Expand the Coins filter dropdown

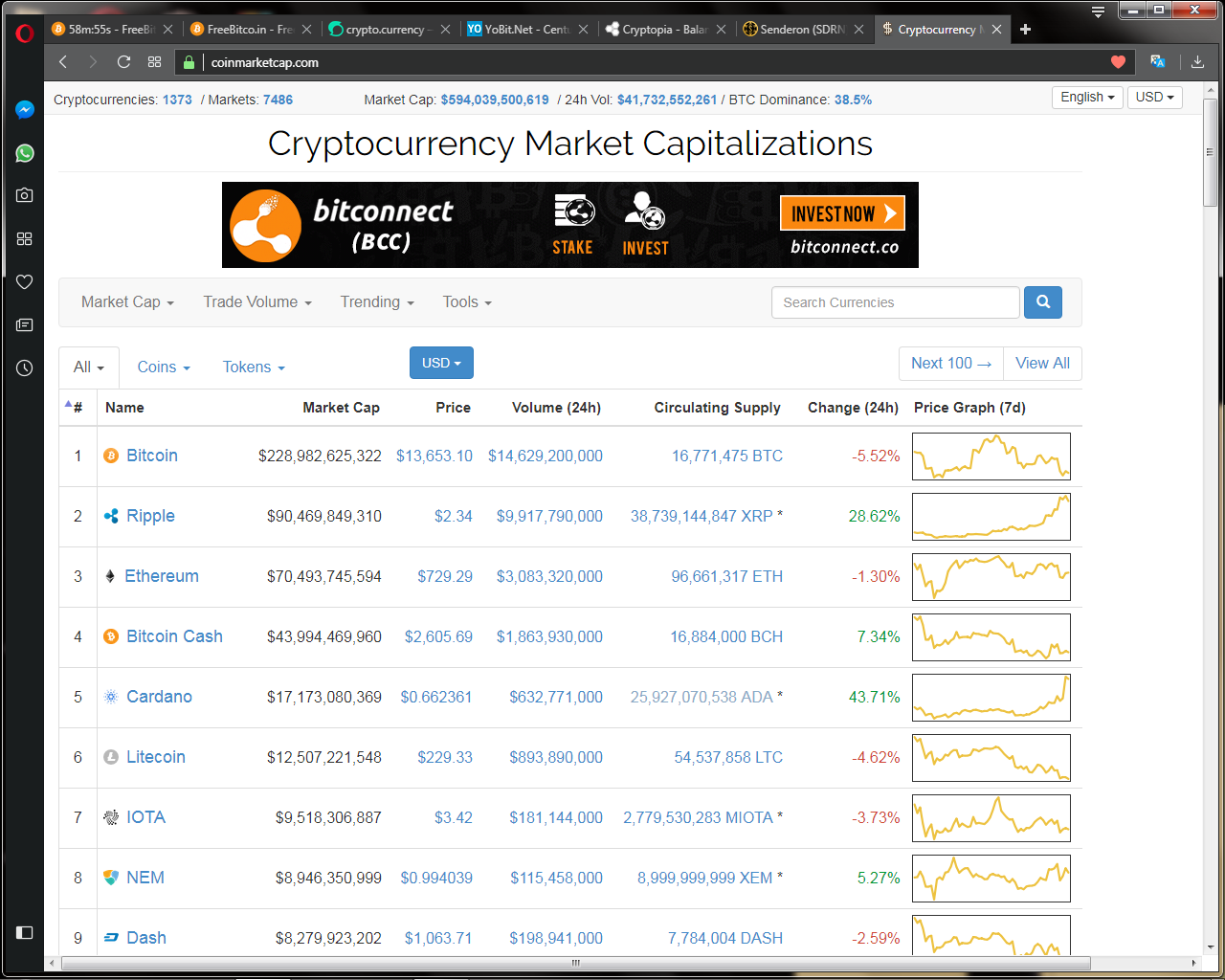(164, 367)
